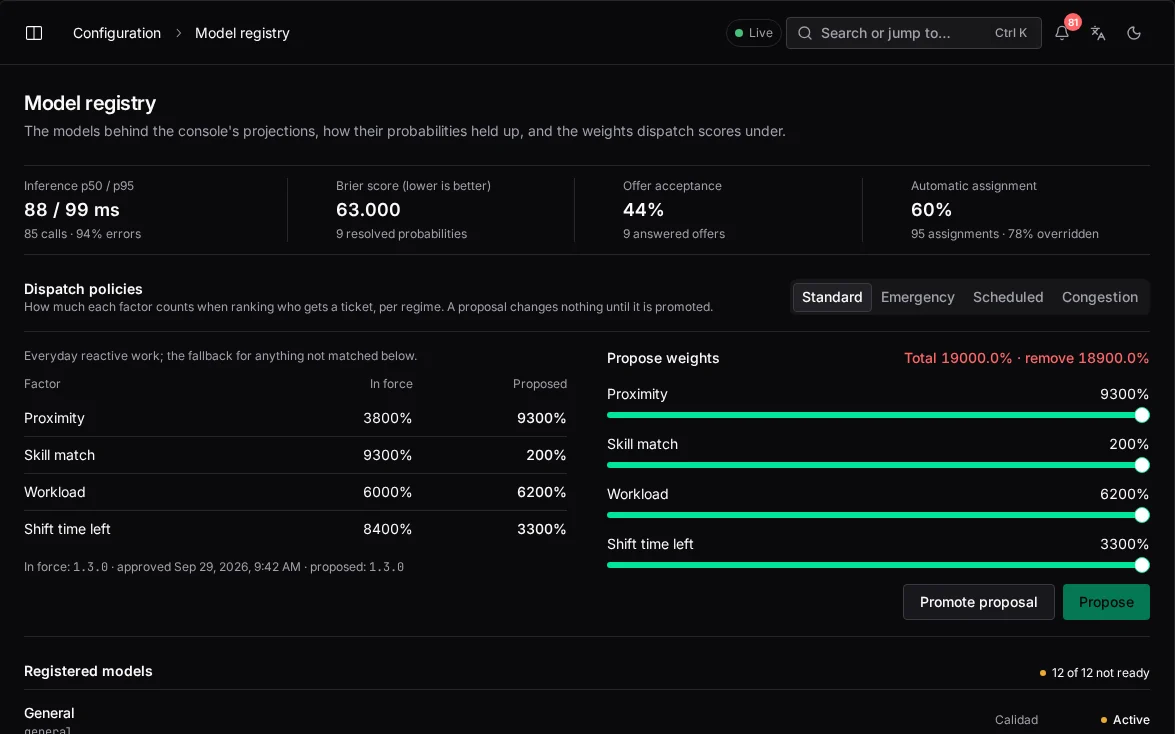The height and width of the screenshot is (734, 1175).
Task: Open the Configuration breadcrumb
Action: [117, 33]
